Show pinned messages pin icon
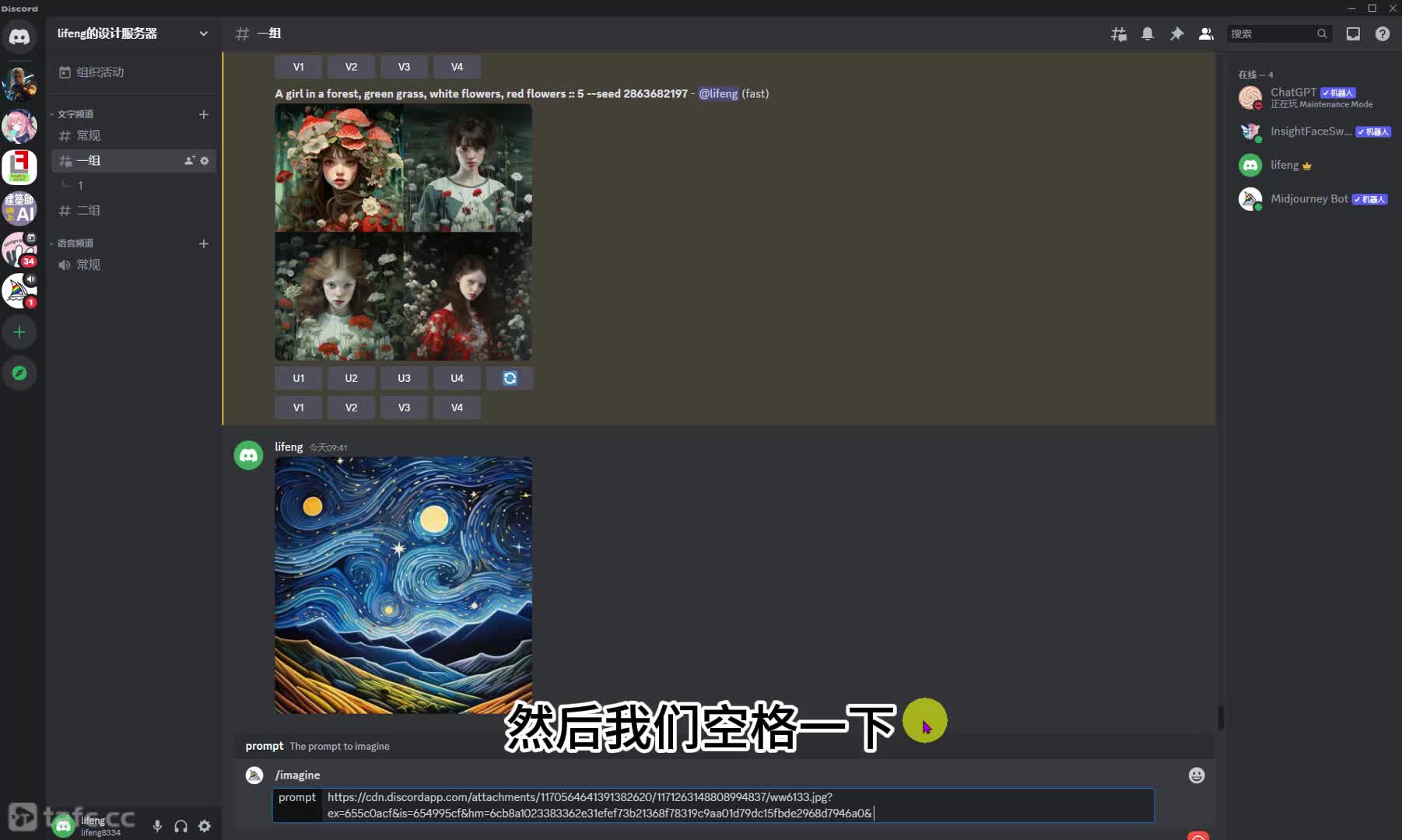 [1176, 33]
